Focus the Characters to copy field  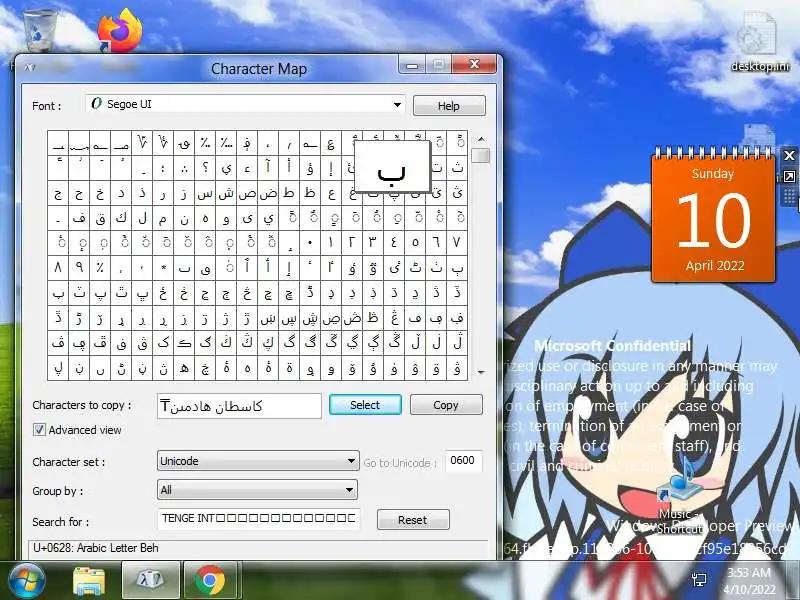(x=239, y=406)
